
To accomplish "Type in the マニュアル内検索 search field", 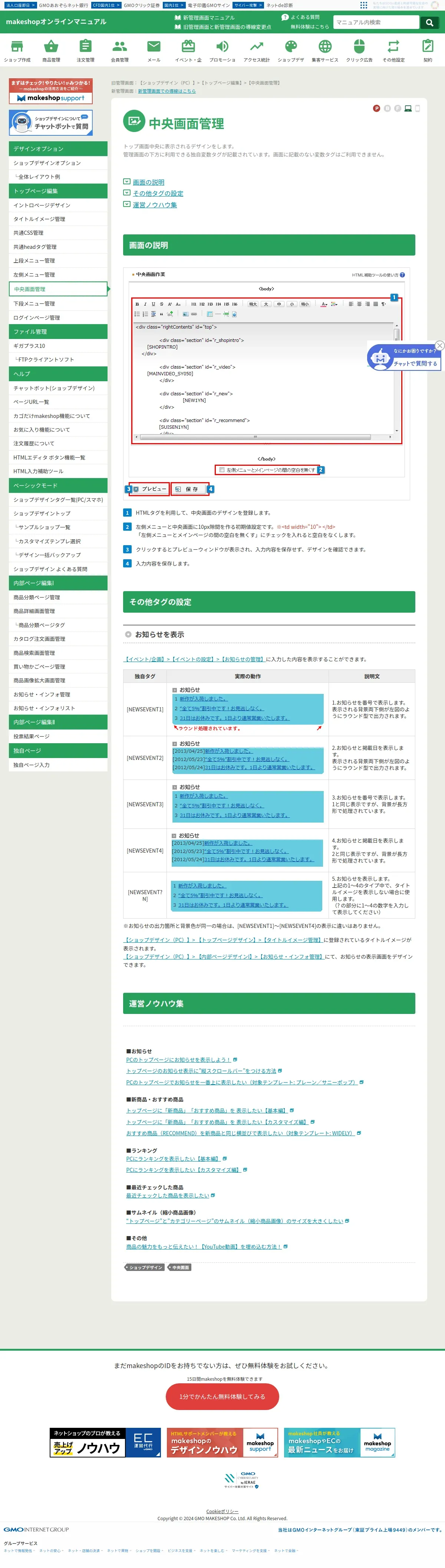I will click(x=376, y=23).
